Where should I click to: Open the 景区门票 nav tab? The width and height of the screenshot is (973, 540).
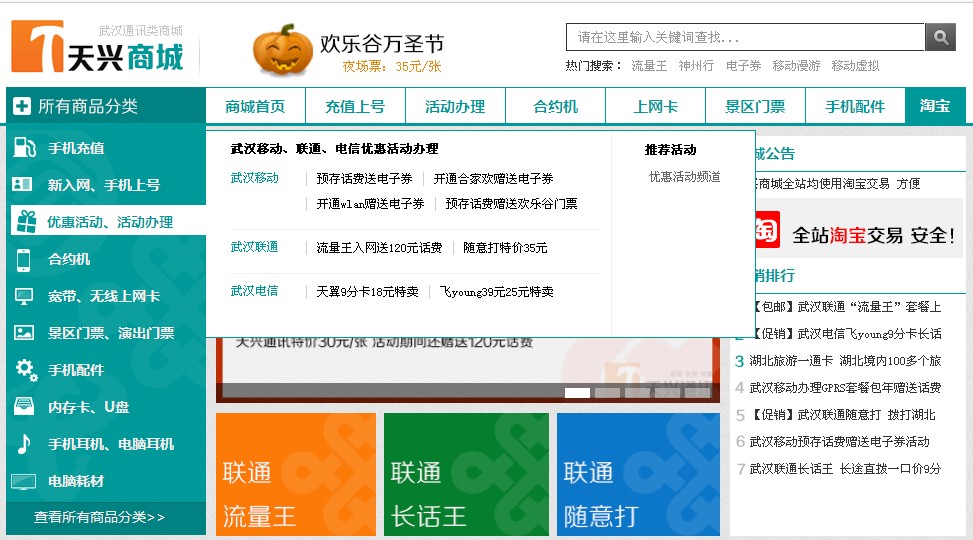pyautogui.click(x=755, y=106)
